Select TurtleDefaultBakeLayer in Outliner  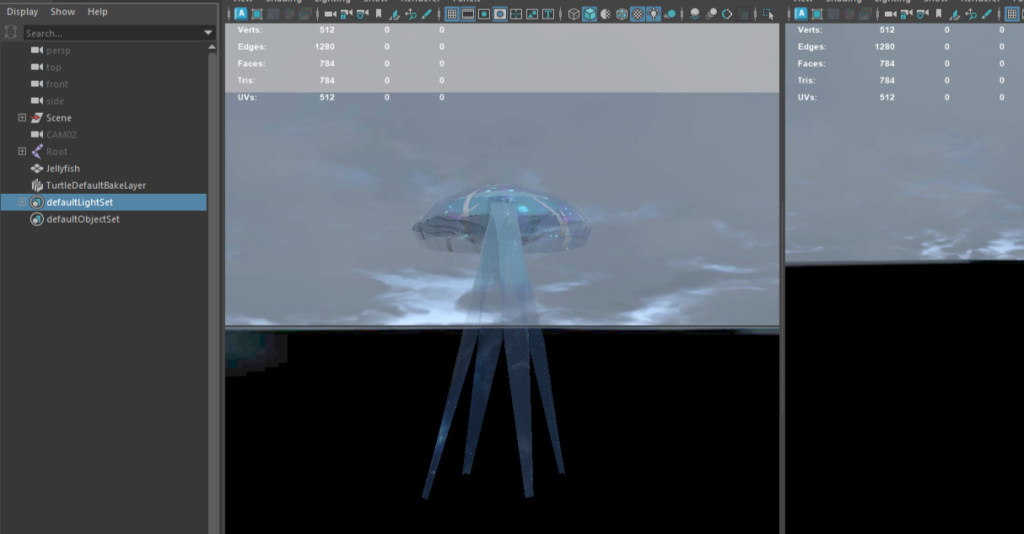(x=96, y=185)
